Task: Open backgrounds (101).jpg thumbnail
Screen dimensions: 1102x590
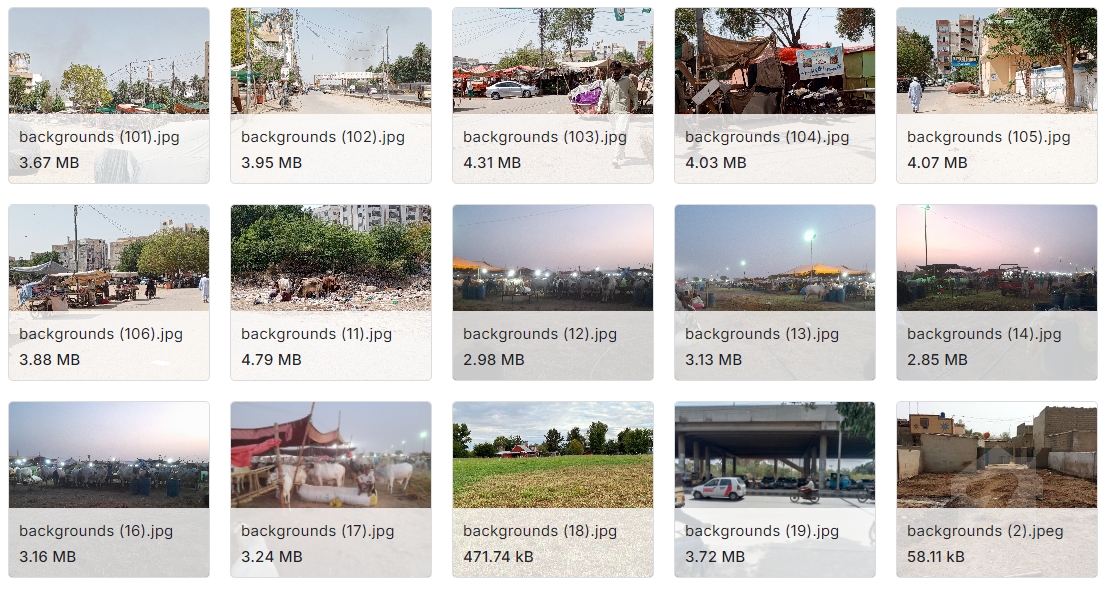Action: click(x=109, y=60)
